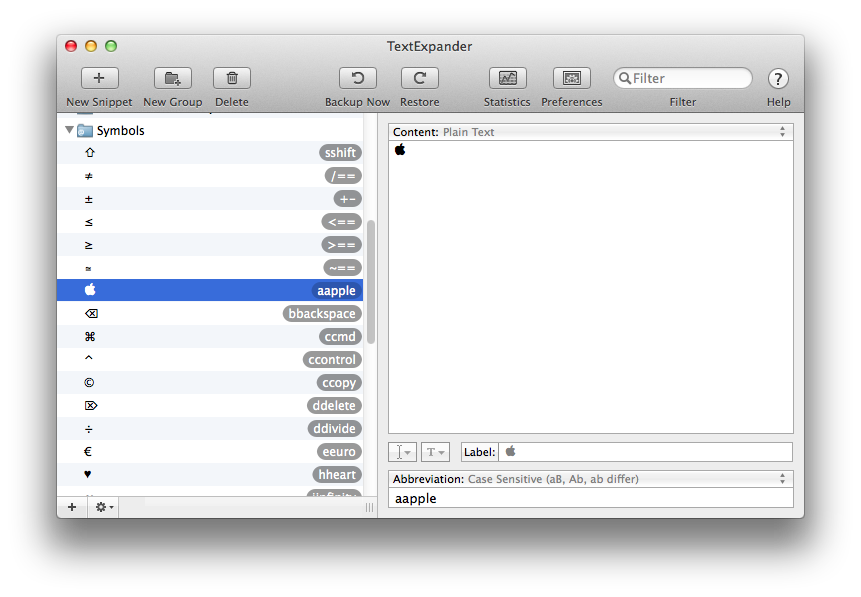Click the ddelete abbreviation badge
The height and width of the screenshot is (597, 861).
click(x=334, y=406)
